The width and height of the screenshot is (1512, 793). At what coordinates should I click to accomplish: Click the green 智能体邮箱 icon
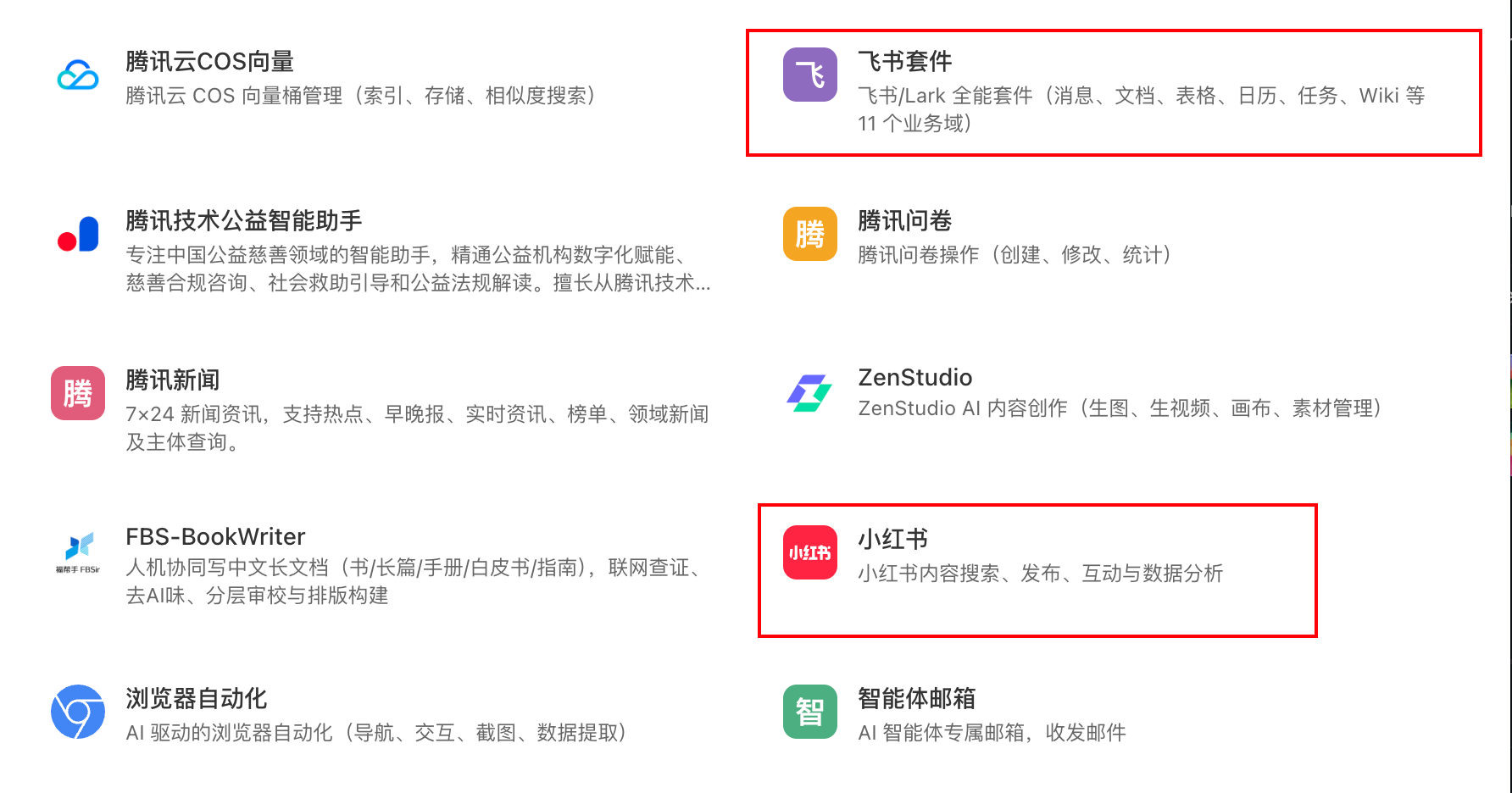click(810, 712)
